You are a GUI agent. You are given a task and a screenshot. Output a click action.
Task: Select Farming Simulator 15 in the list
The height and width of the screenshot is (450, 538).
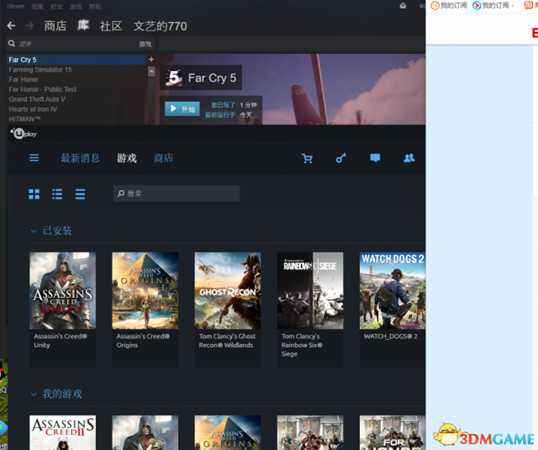pyautogui.click(x=40, y=70)
